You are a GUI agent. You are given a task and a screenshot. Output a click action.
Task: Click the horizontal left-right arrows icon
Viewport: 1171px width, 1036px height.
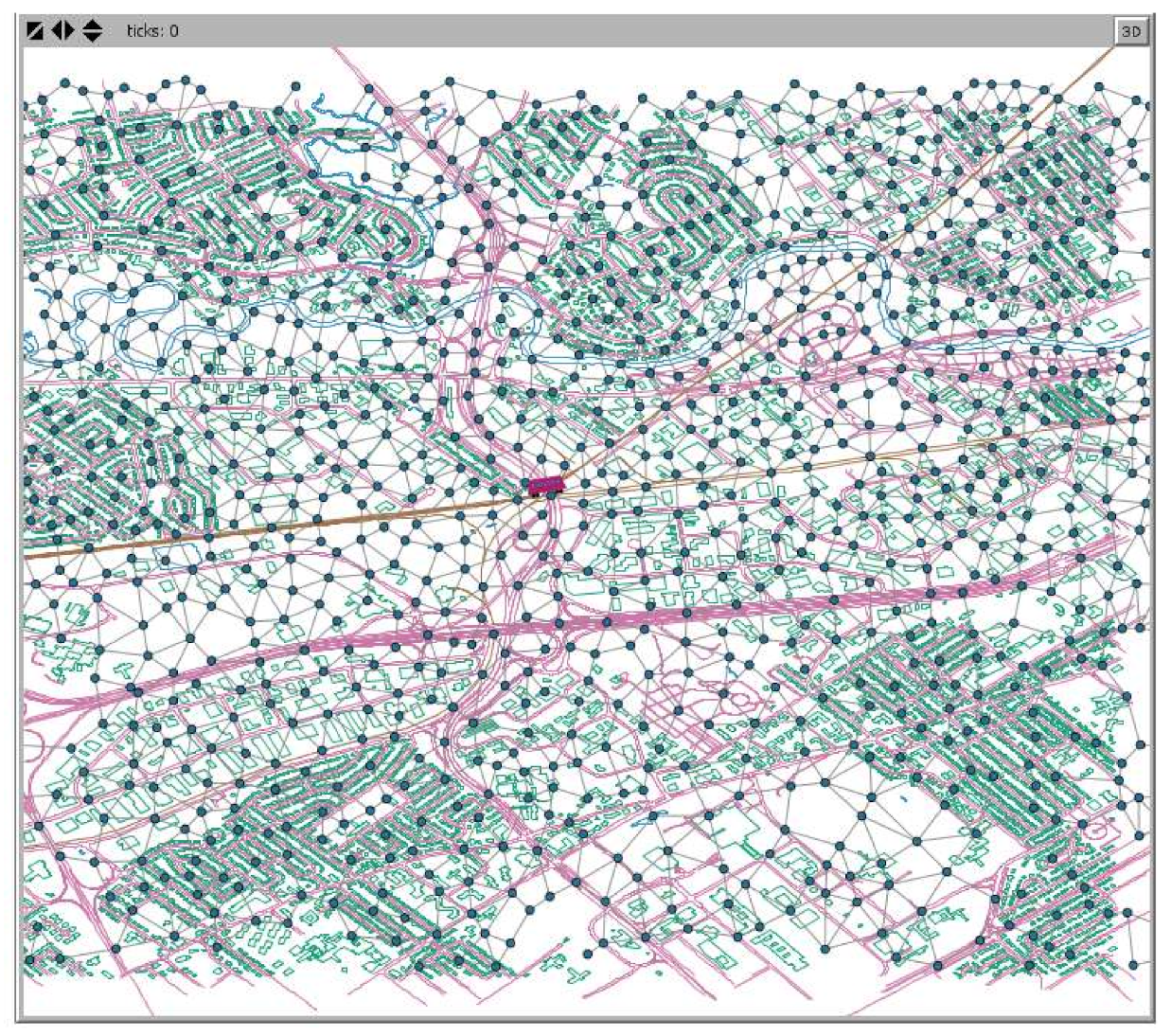point(62,31)
